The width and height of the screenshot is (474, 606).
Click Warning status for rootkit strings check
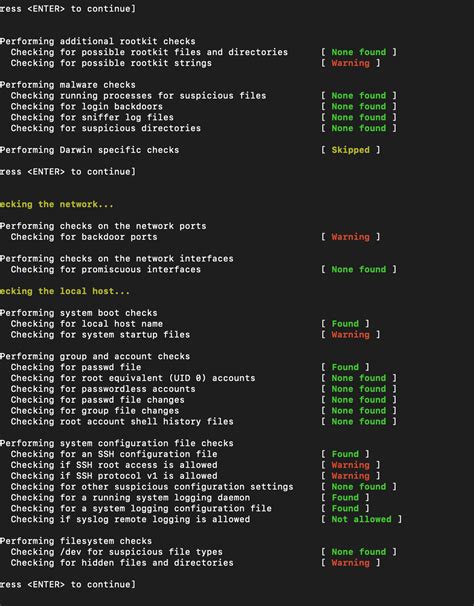[x=350, y=63]
